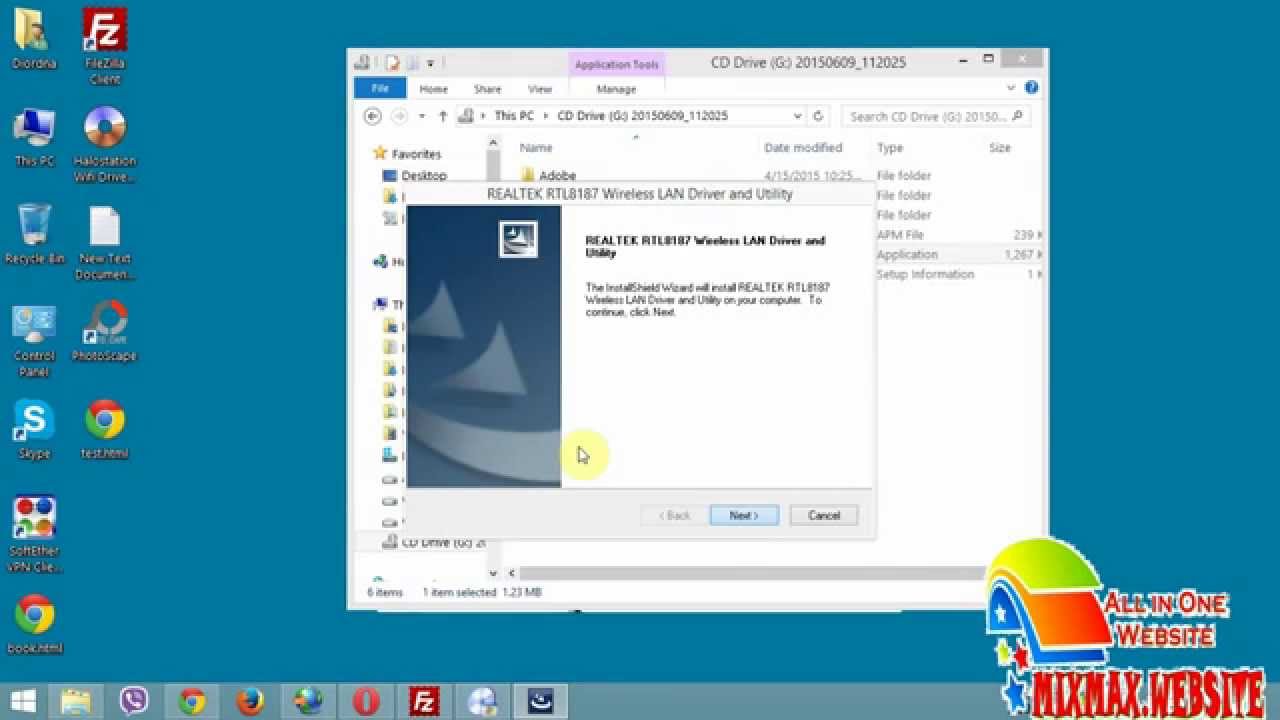Open the Recycle Bin on the desktop

click(x=34, y=235)
